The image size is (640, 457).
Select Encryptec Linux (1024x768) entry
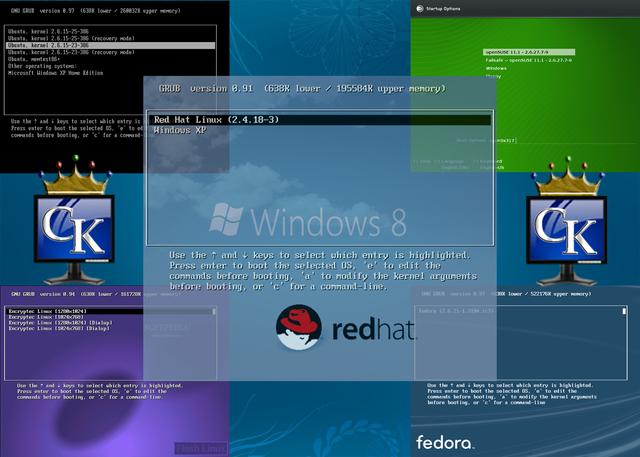[46, 317]
